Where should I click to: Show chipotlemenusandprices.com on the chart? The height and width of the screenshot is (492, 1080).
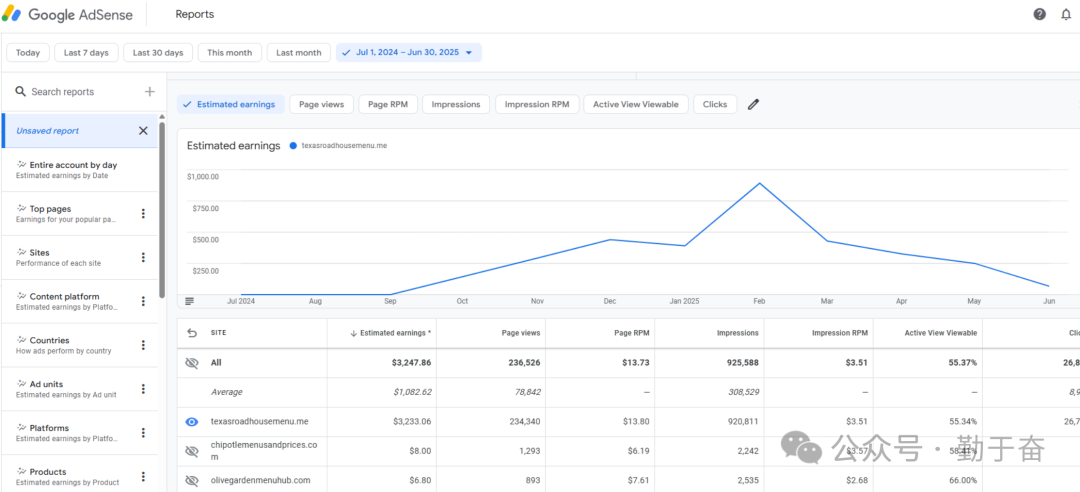(192, 451)
